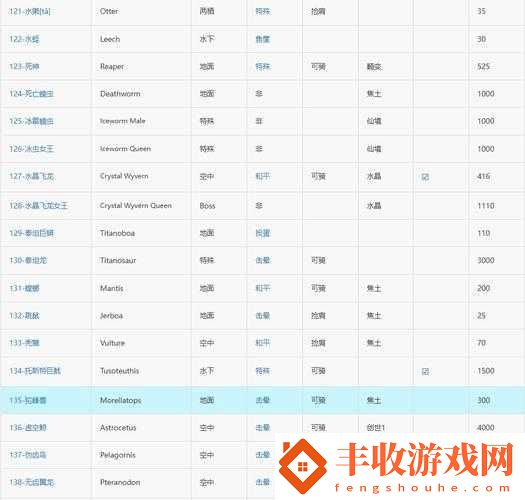Screen dimensions: 525x500
Task: Open the entry 122 link for Leech
Action: (x=24, y=39)
